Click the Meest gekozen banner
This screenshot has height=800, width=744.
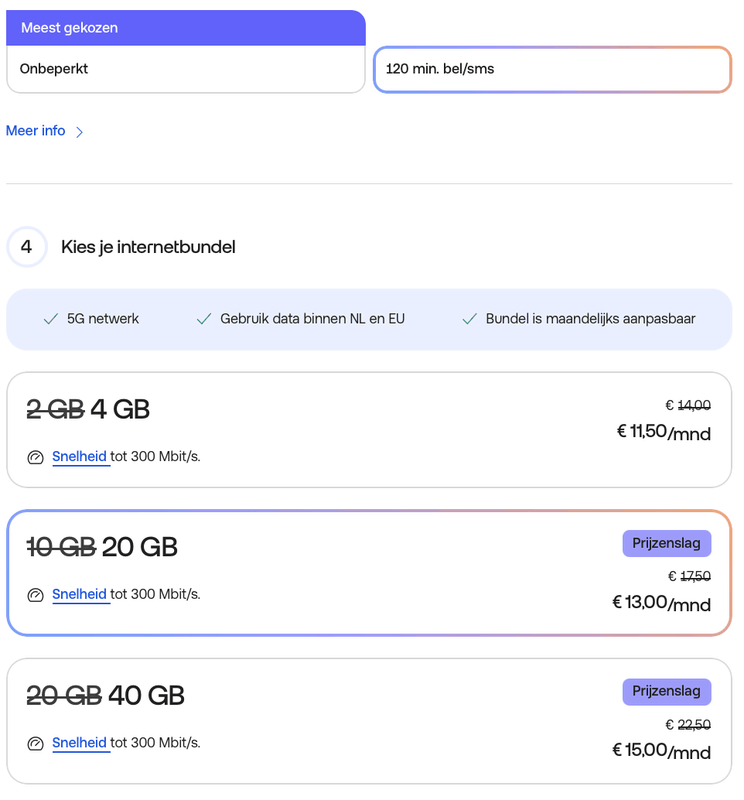pyautogui.click(x=186, y=28)
